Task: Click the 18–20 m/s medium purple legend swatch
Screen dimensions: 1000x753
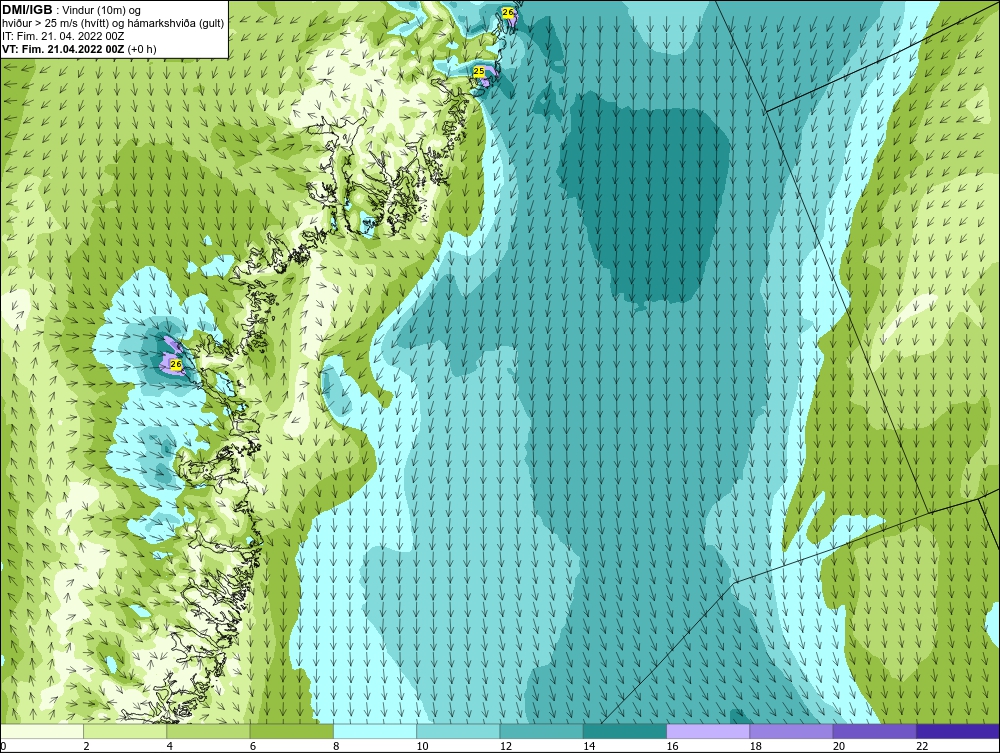Action: coord(791,731)
